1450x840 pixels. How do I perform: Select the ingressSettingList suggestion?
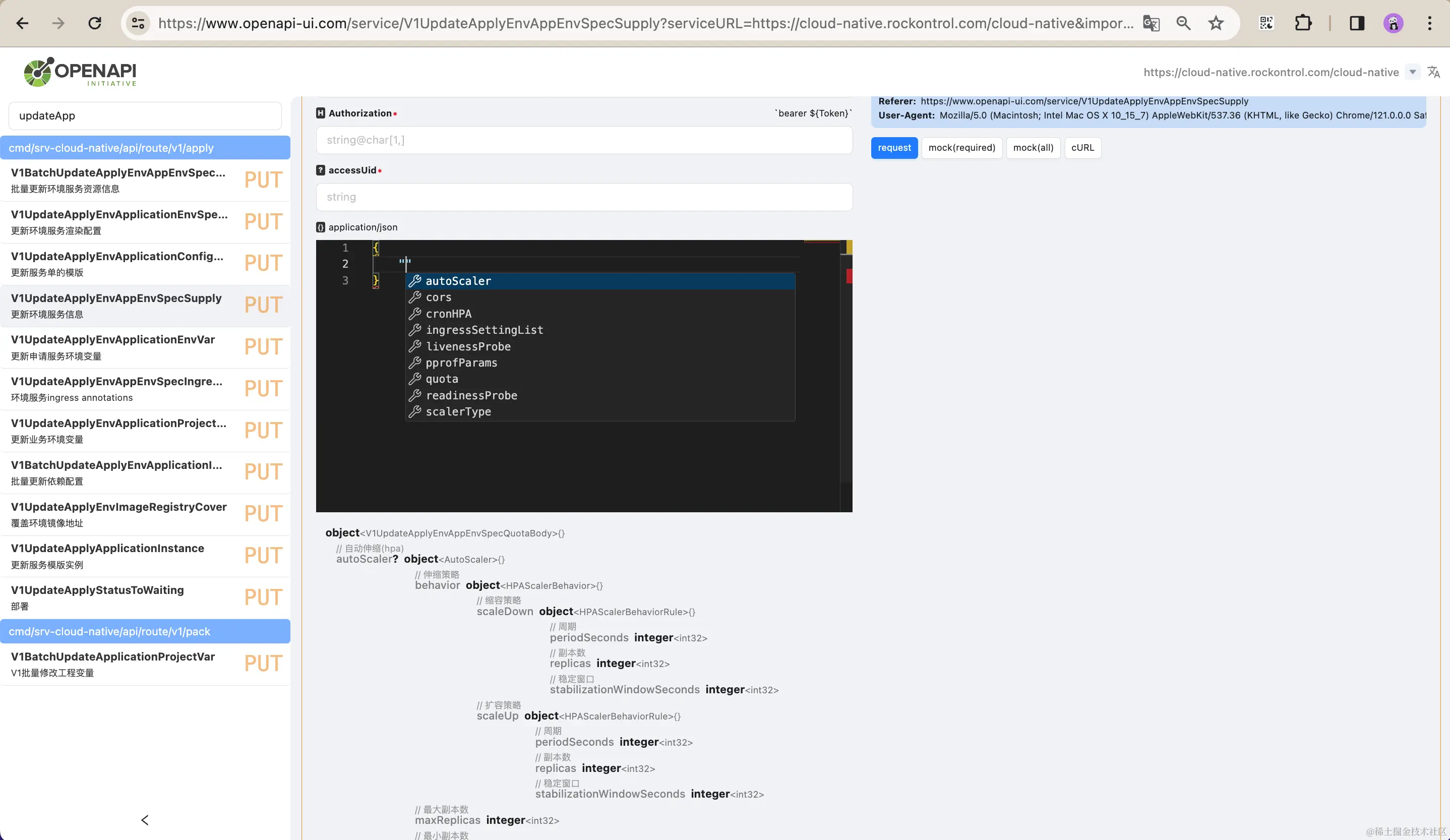click(x=600, y=330)
